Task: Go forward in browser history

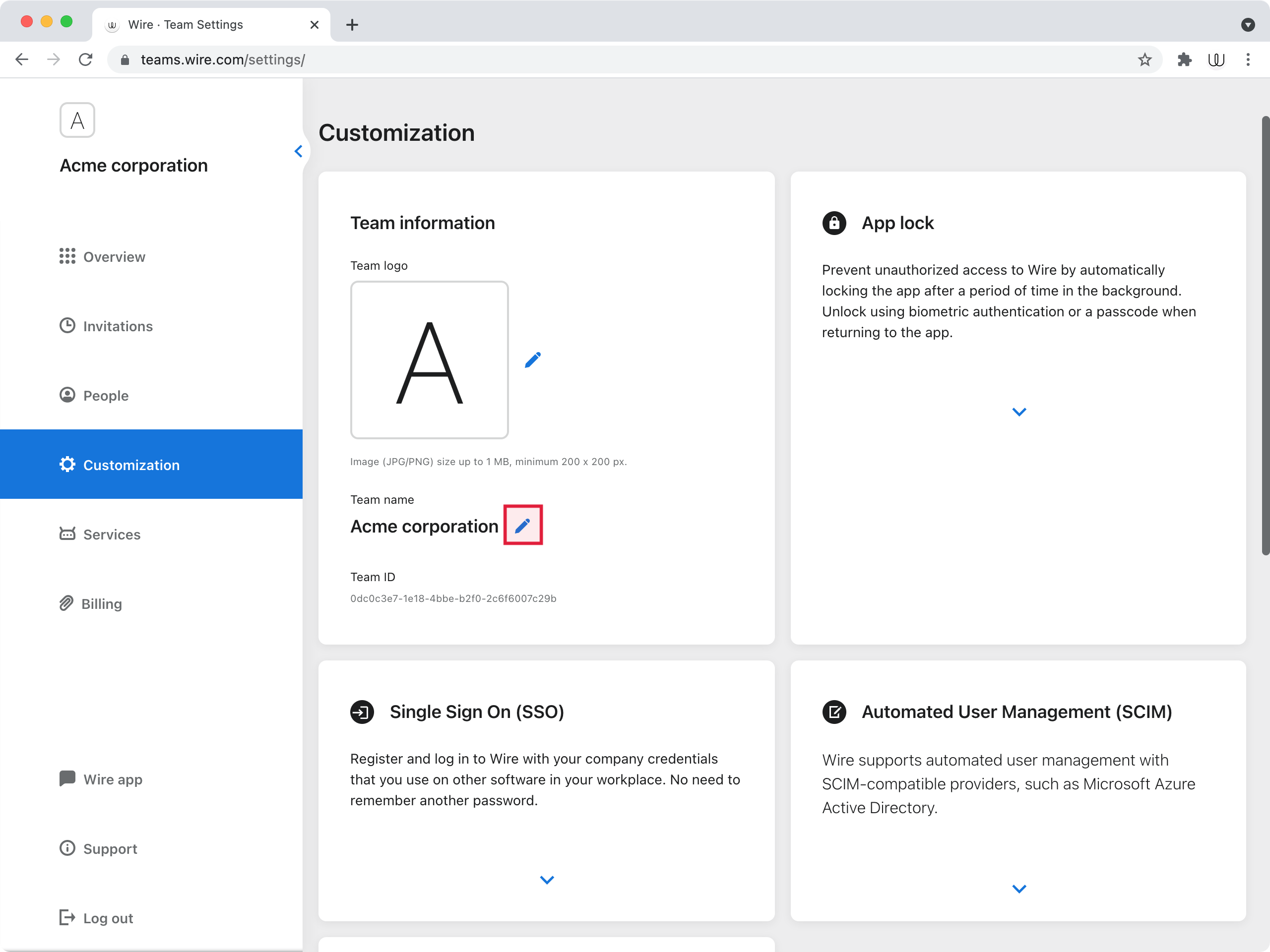Action: 54,59
